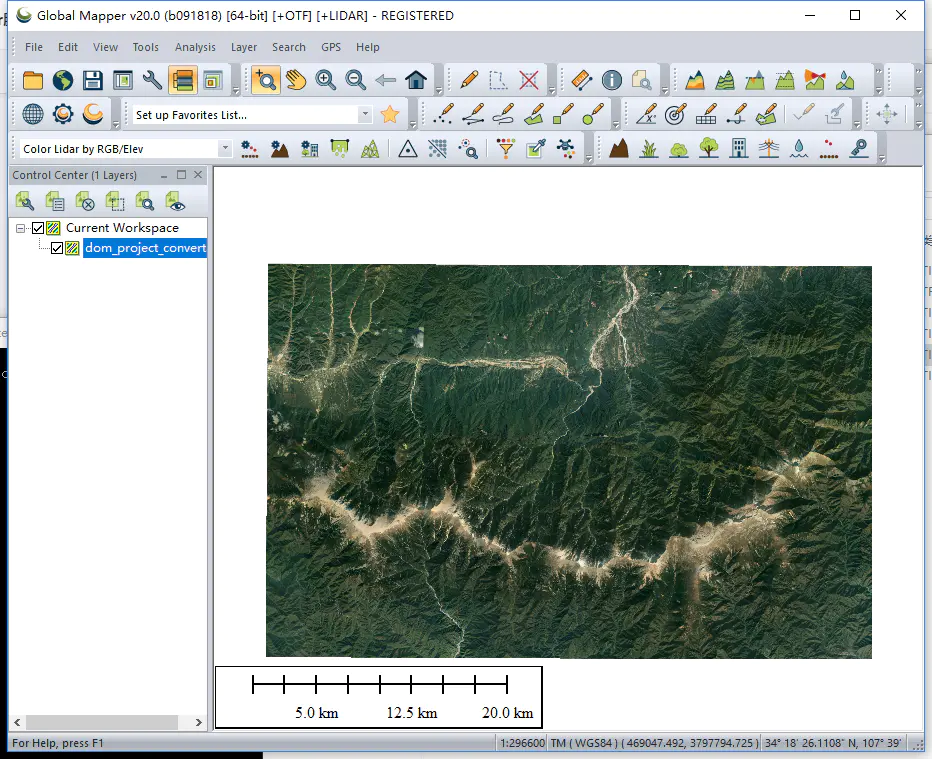The height and width of the screenshot is (759, 932).
Task: Open the Analysis menu
Action: click(x=195, y=47)
